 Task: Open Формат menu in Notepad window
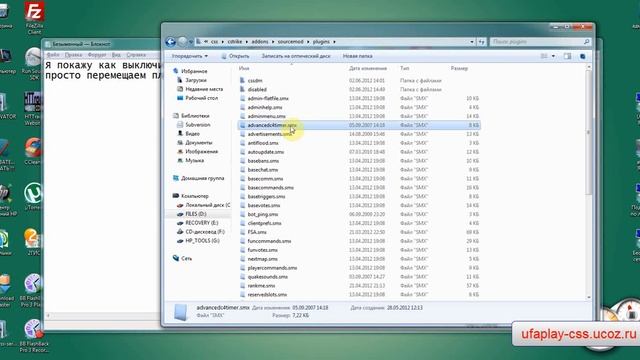coord(97,55)
